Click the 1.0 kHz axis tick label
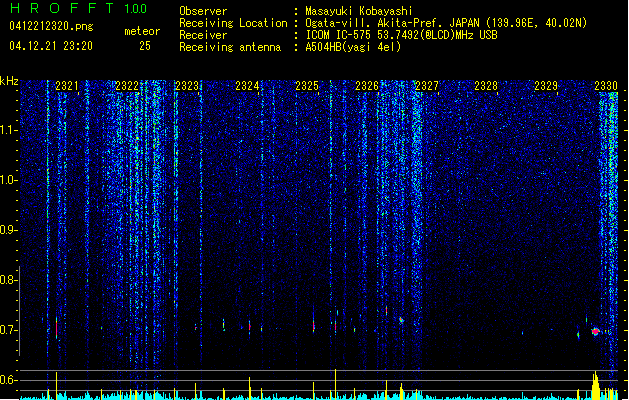The width and height of the screenshot is (629, 400). [8, 180]
